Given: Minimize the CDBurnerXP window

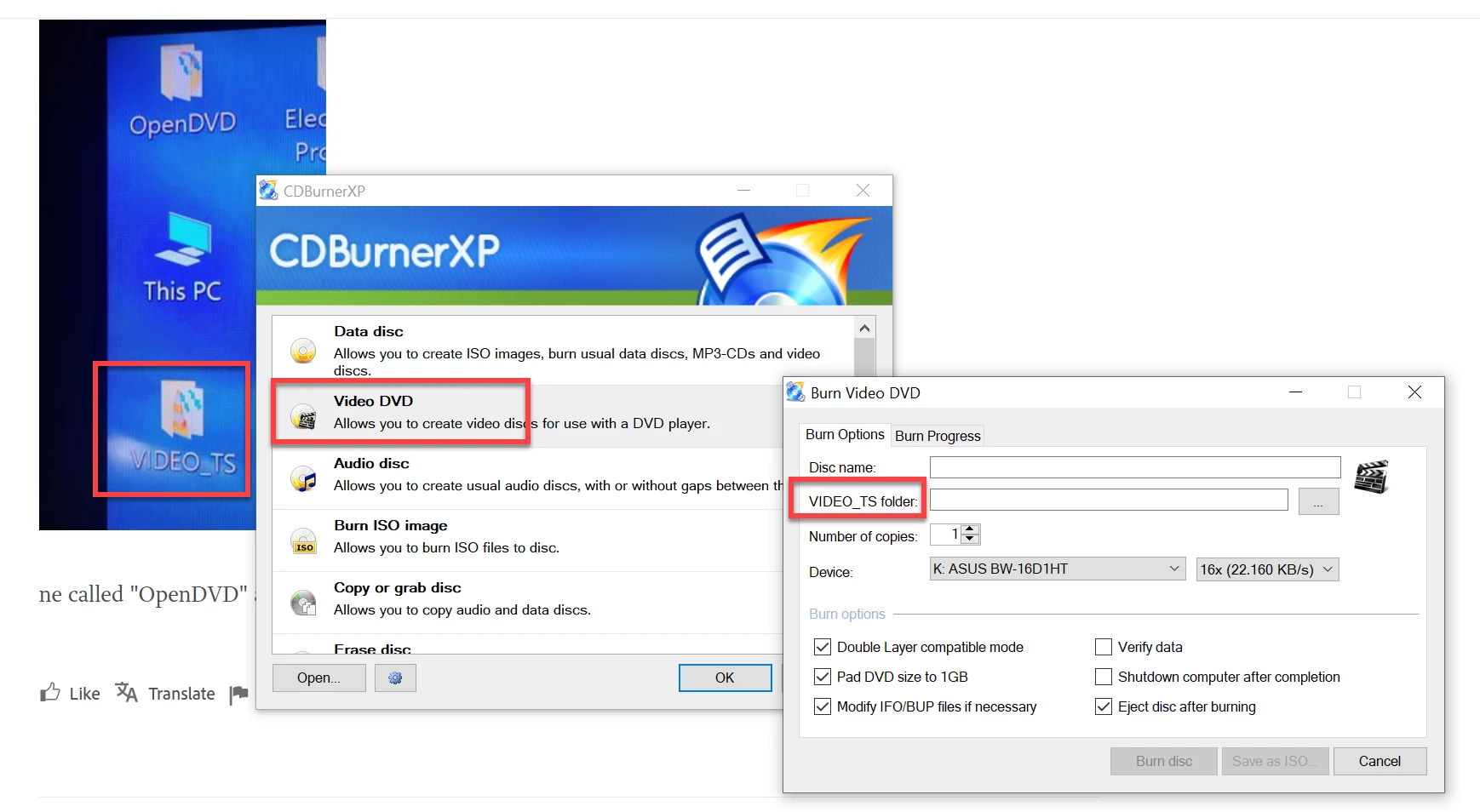Looking at the screenshot, I should click(743, 190).
